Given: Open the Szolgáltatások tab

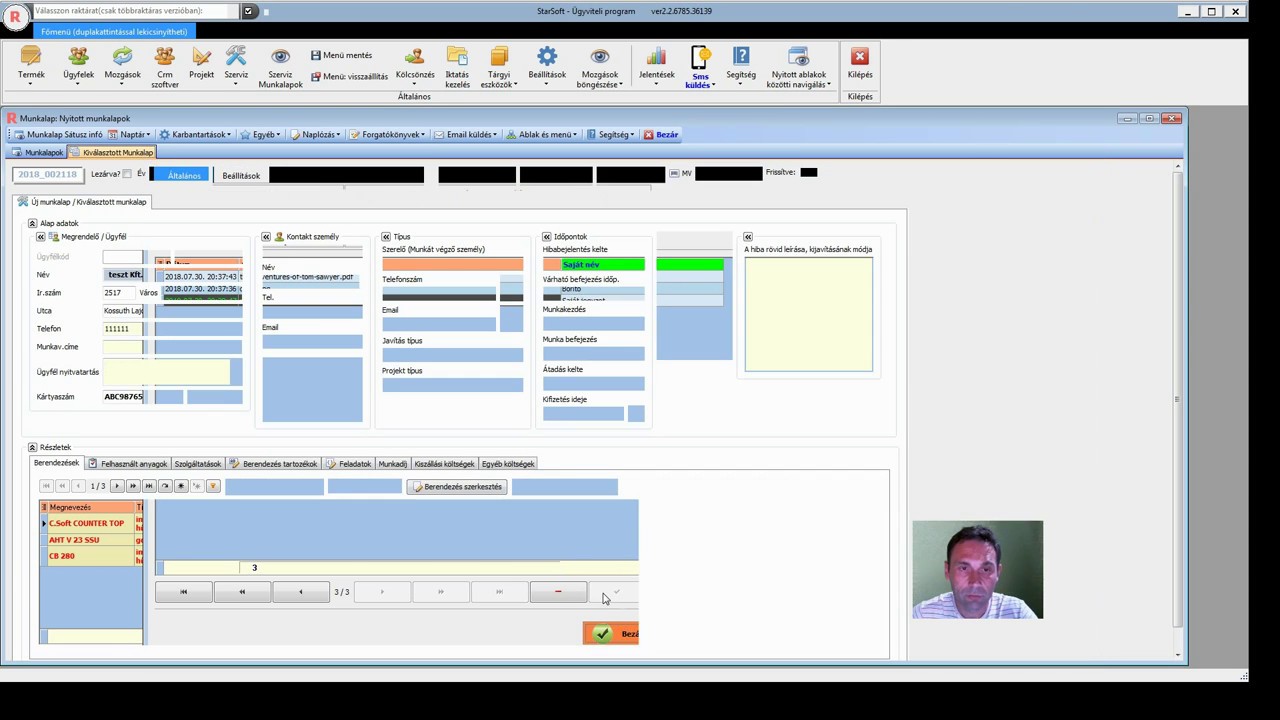Looking at the screenshot, I should (198, 464).
